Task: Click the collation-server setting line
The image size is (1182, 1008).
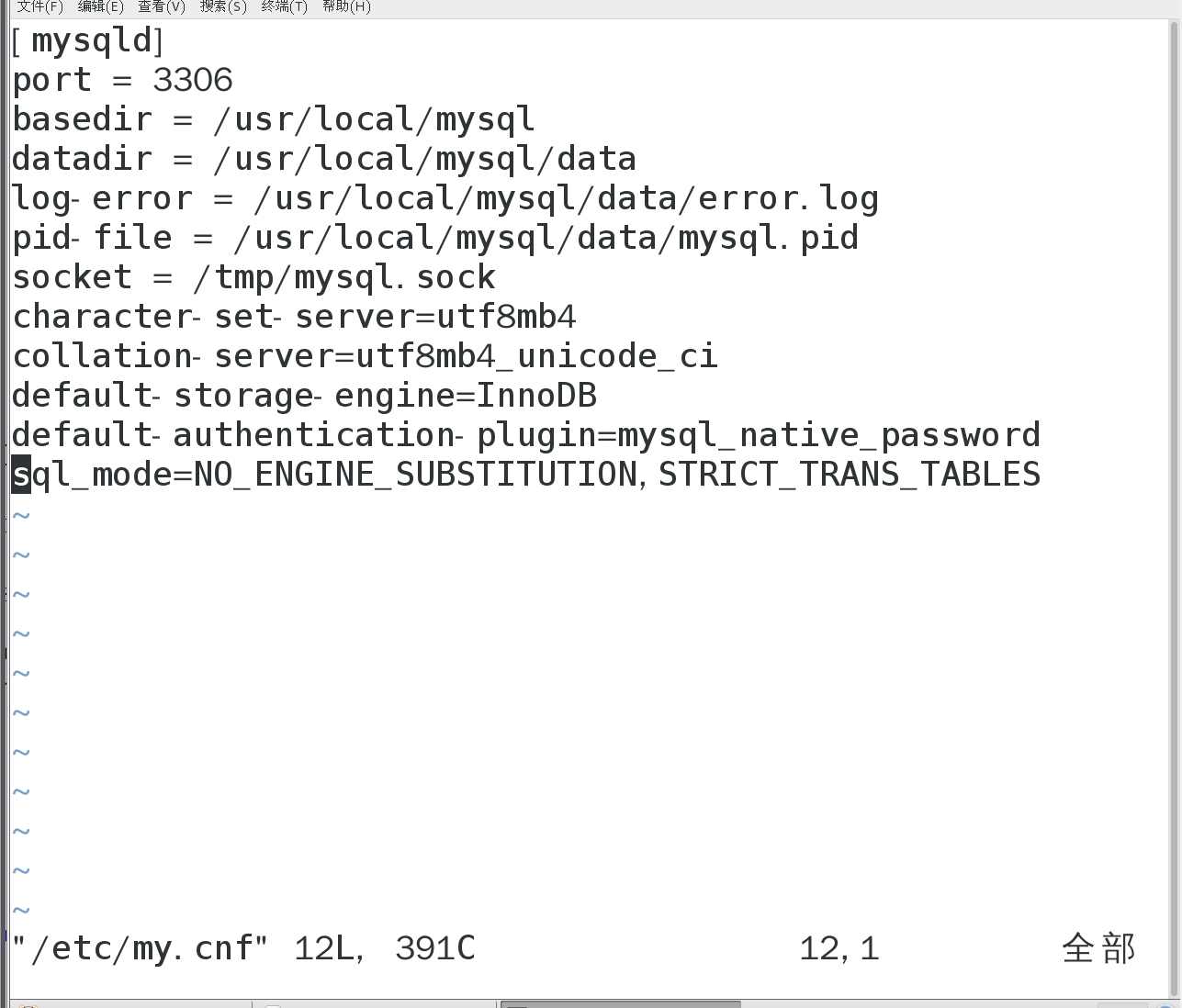Action: coord(363,355)
